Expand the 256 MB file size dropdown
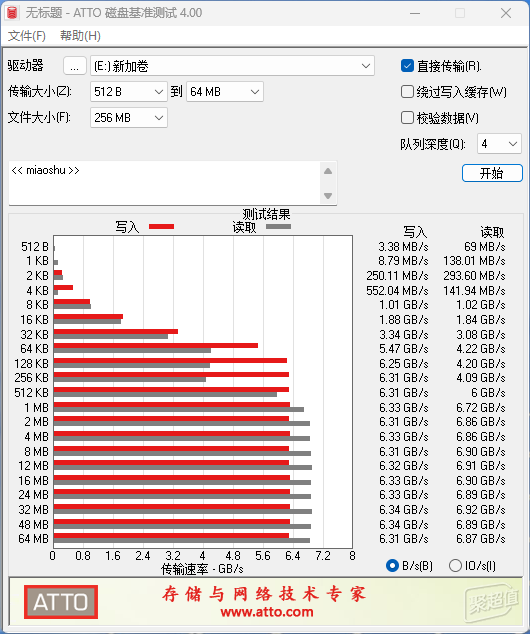This screenshot has height=634, width=530. [x=129, y=118]
